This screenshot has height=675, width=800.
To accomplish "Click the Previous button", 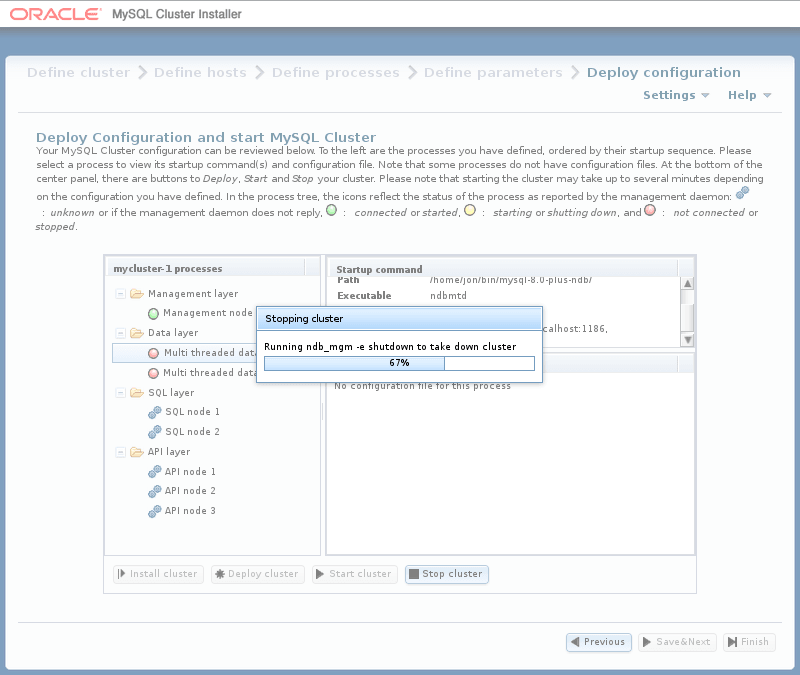I will [x=598, y=642].
